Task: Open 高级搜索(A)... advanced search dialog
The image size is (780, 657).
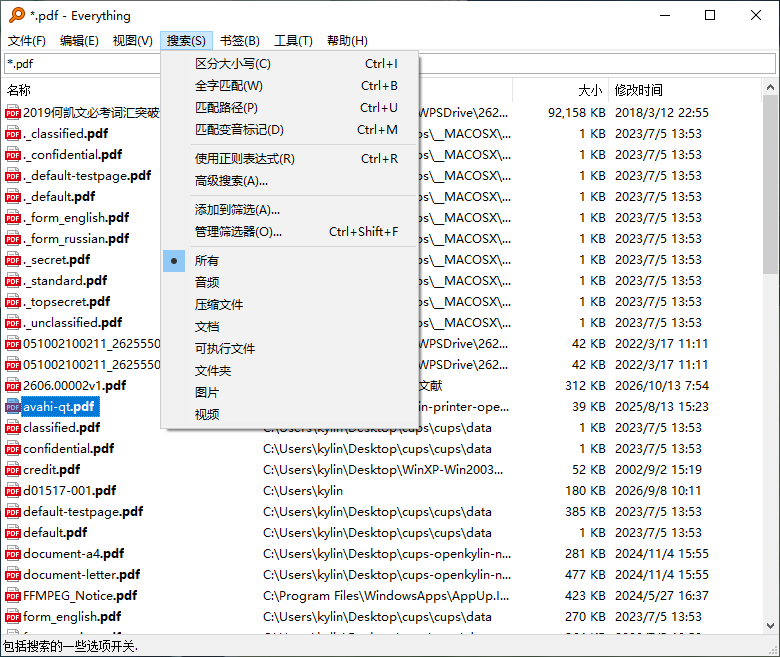Action: (x=290, y=181)
